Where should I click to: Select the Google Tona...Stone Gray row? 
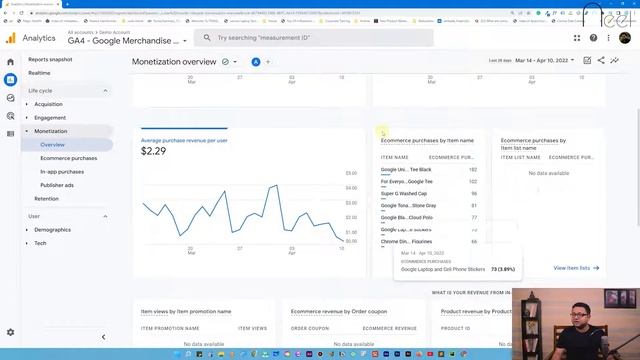[429, 206]
